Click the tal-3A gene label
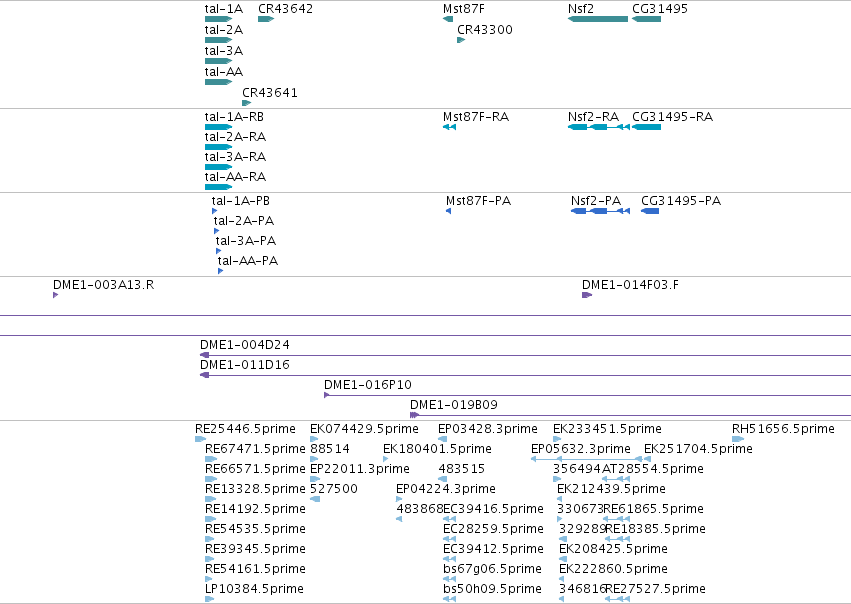The width and height of the screenshot is (851, 604). [x=224, y=51]
